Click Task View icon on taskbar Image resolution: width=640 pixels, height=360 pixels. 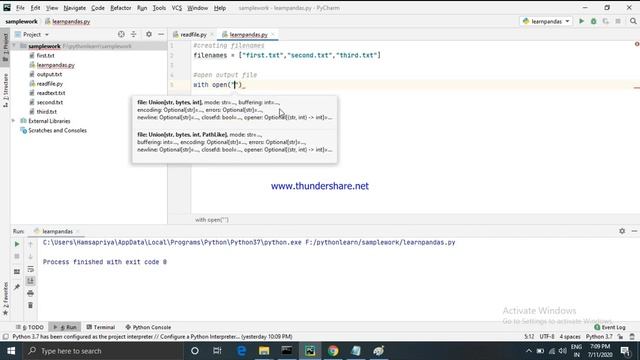[x=217, y=351]
